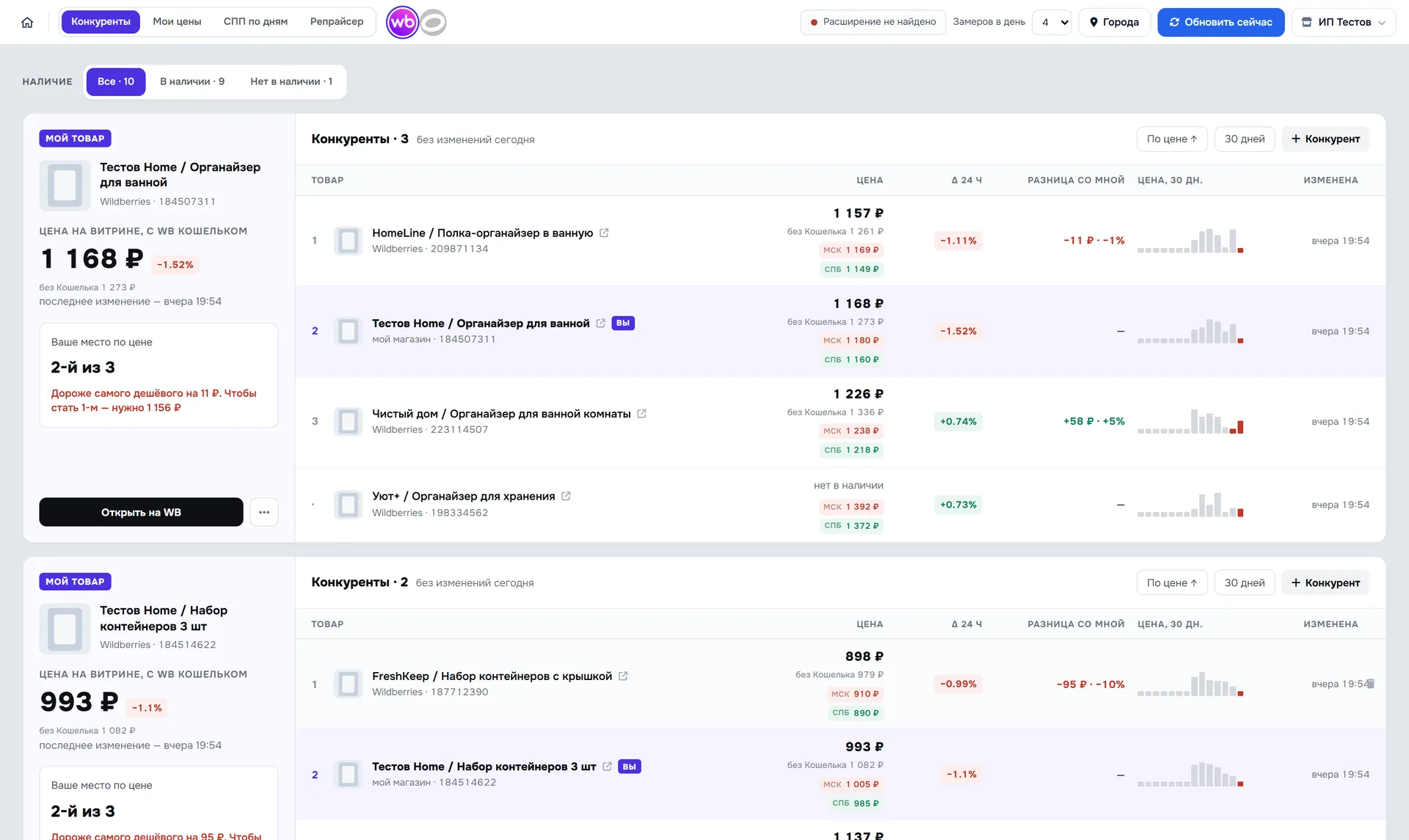Image resolution: width=1409 pixels, height=840 pixels.
Task: Click thumbnail of my product Органайзер для ванной
Action: (x=65, y=185)
